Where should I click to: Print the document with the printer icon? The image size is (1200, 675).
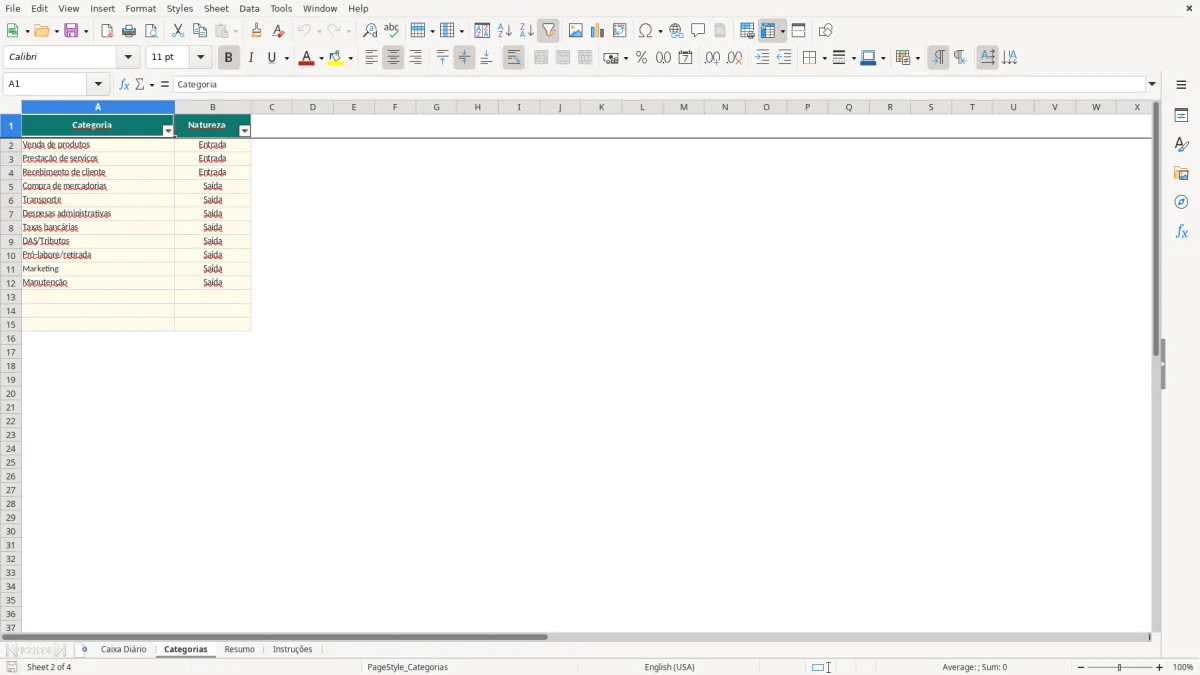point(129,31)
